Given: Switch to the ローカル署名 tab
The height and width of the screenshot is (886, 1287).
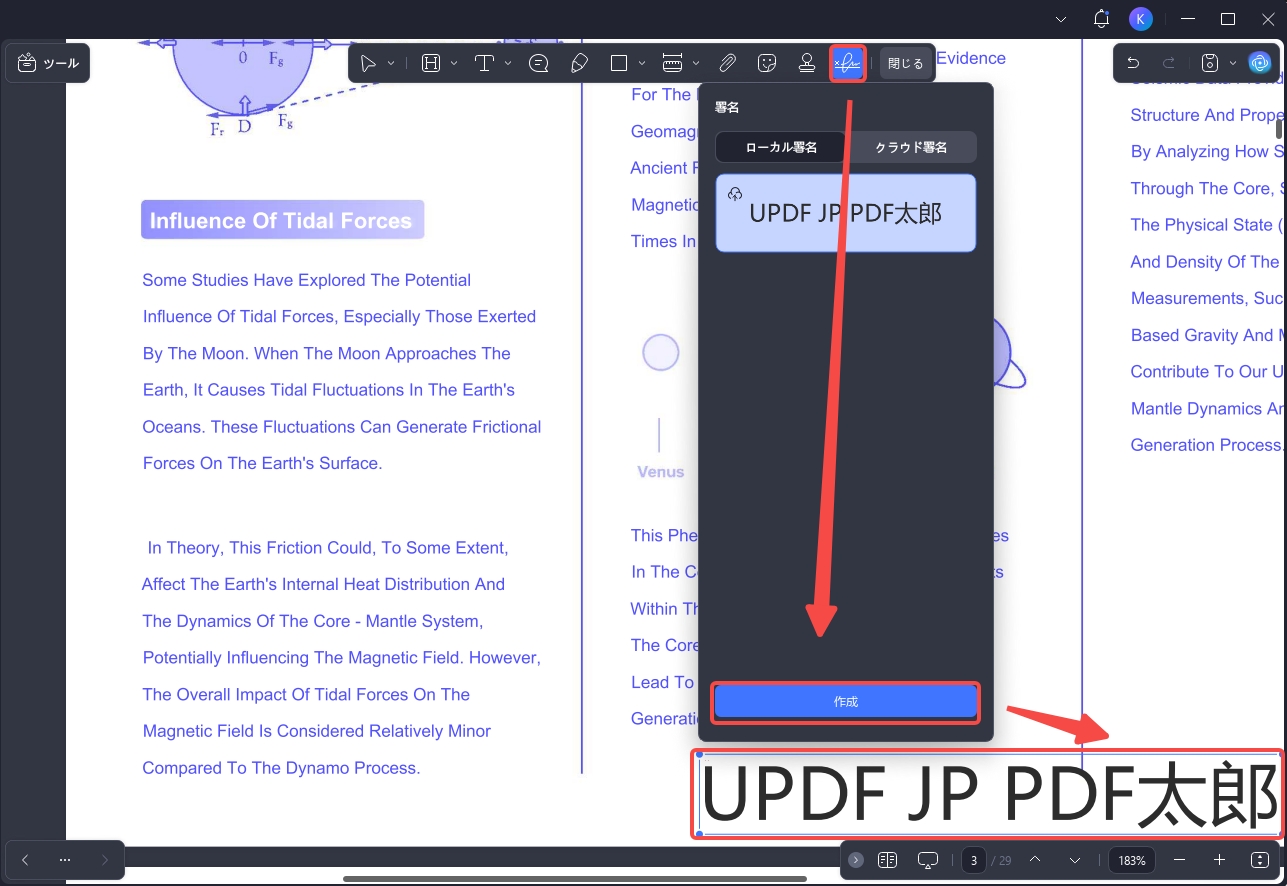Looking at the screenshot, I should tap(781, 147).
